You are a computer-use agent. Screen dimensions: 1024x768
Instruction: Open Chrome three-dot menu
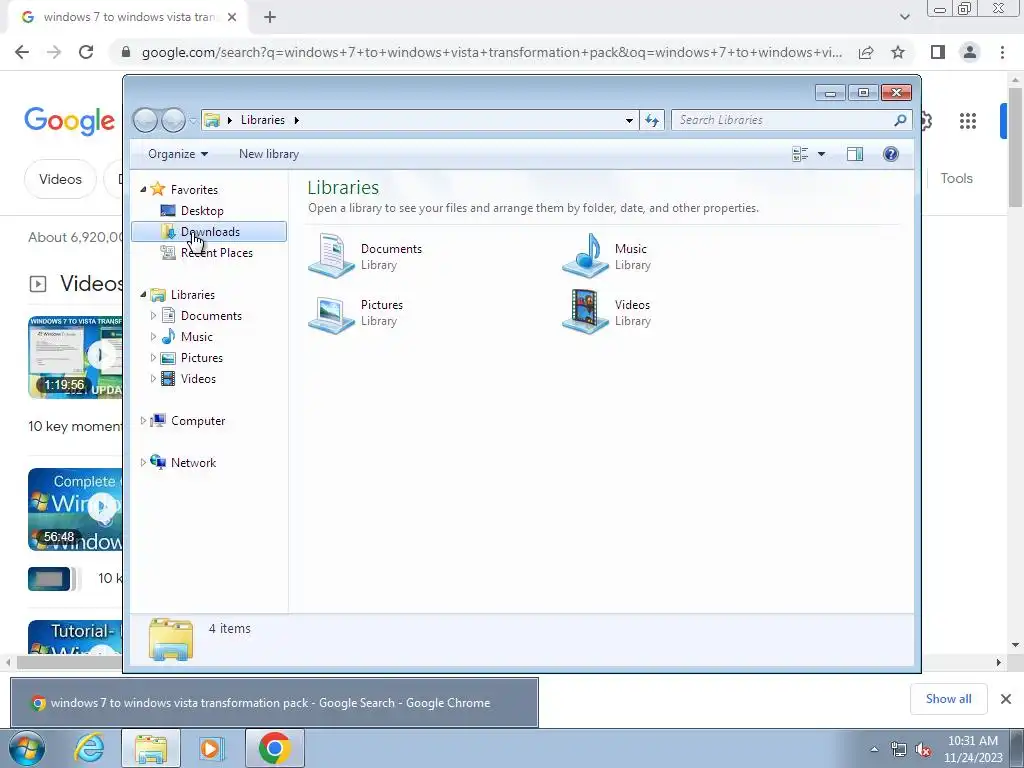(1002, 52)
